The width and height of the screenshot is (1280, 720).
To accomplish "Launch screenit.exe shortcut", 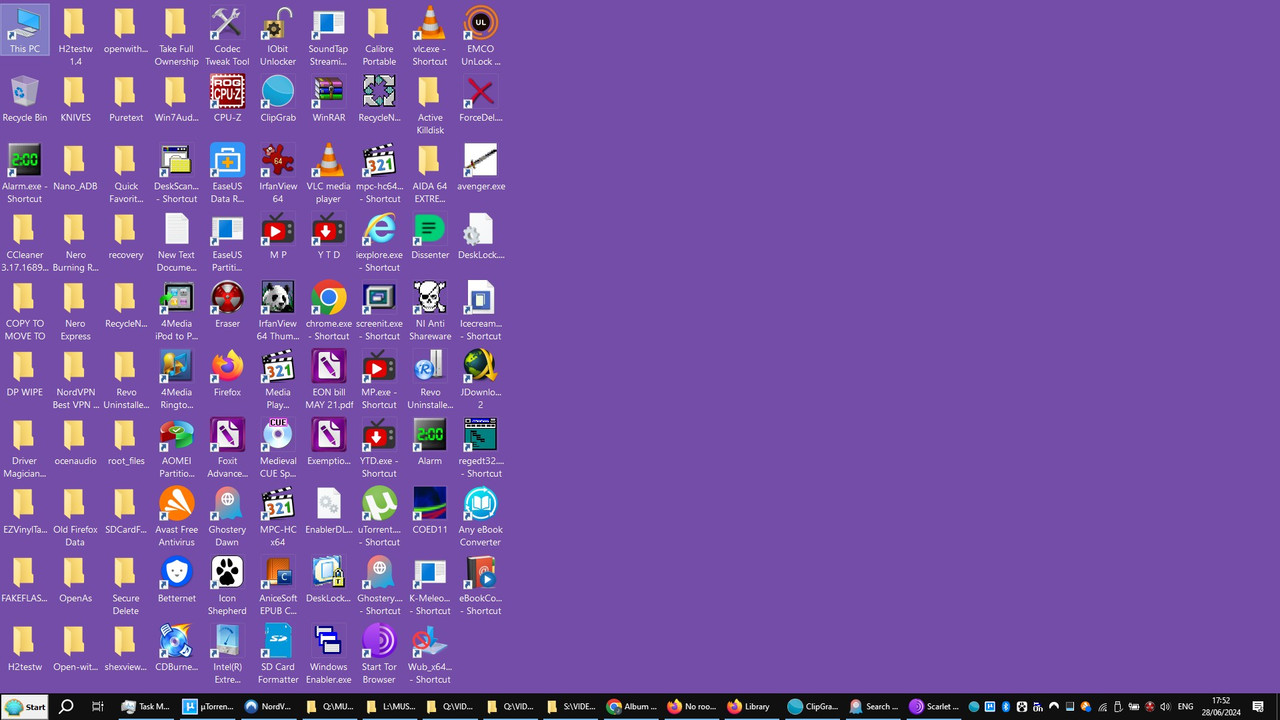I will (379, 312).
